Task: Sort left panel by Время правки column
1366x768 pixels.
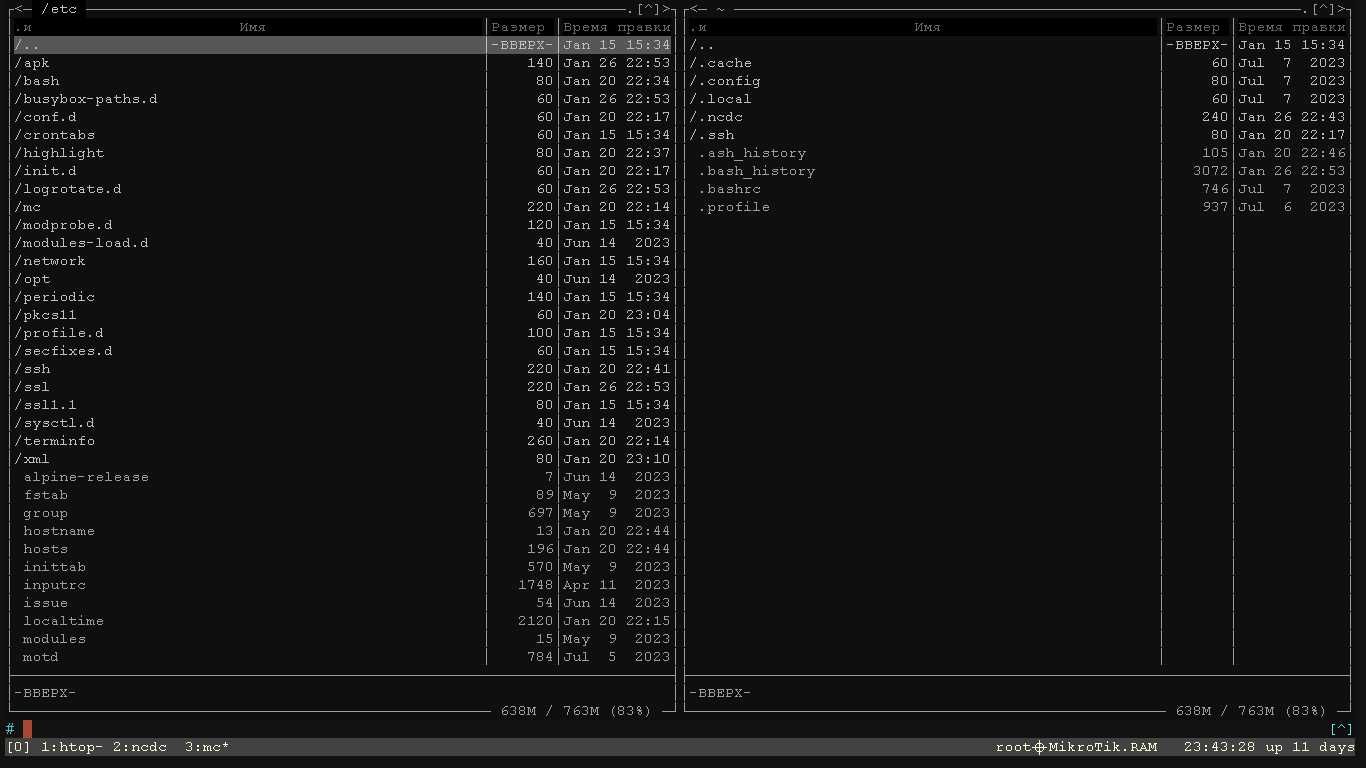Action: click(616, 27)
